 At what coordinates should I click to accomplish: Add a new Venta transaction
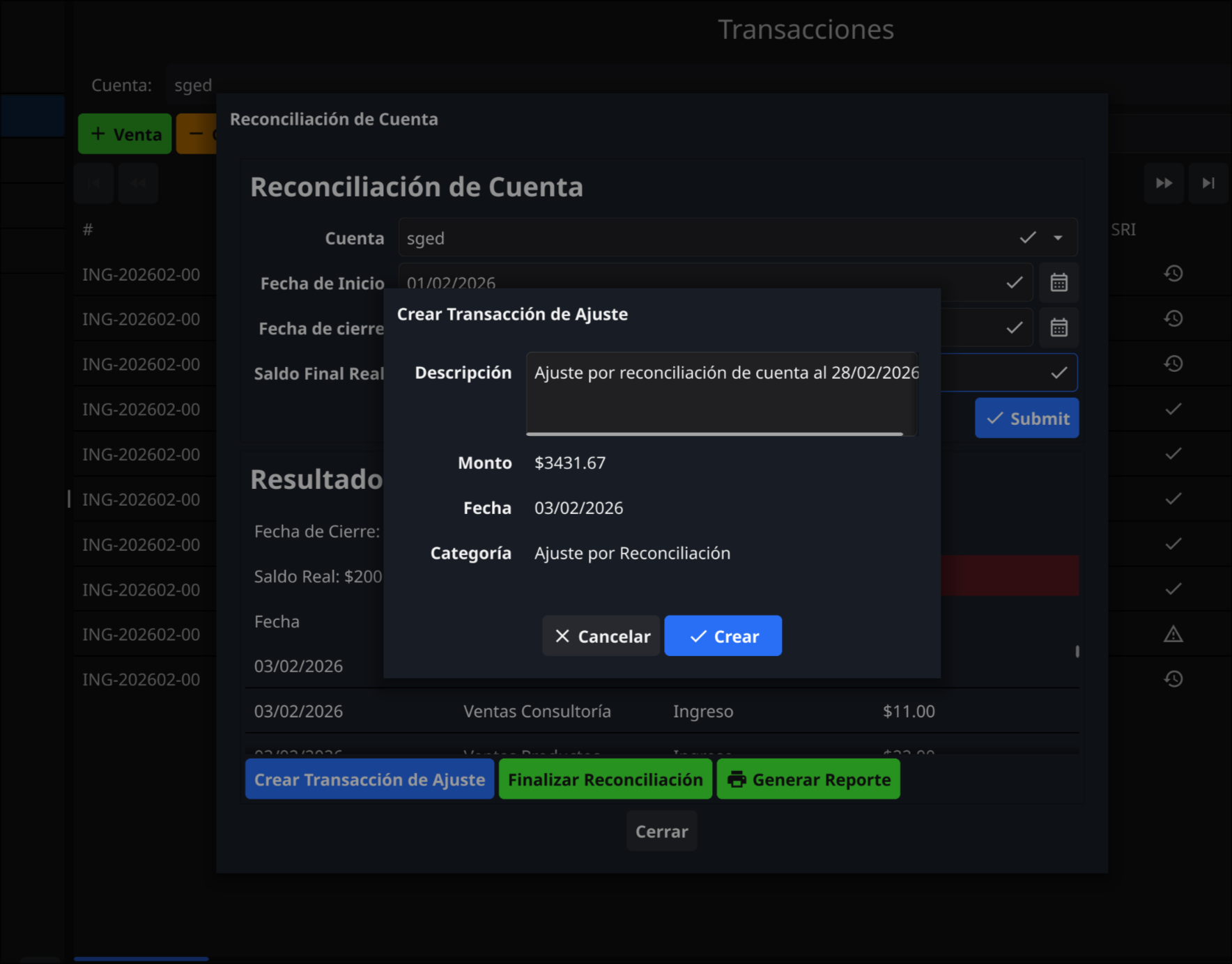[125, 134]
